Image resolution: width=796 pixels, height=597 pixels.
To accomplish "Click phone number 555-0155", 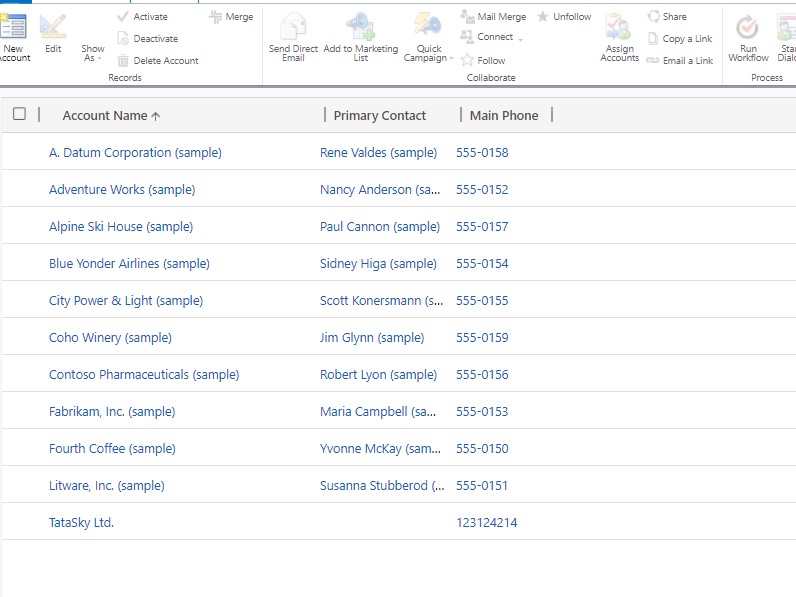I will pos(482,301).
